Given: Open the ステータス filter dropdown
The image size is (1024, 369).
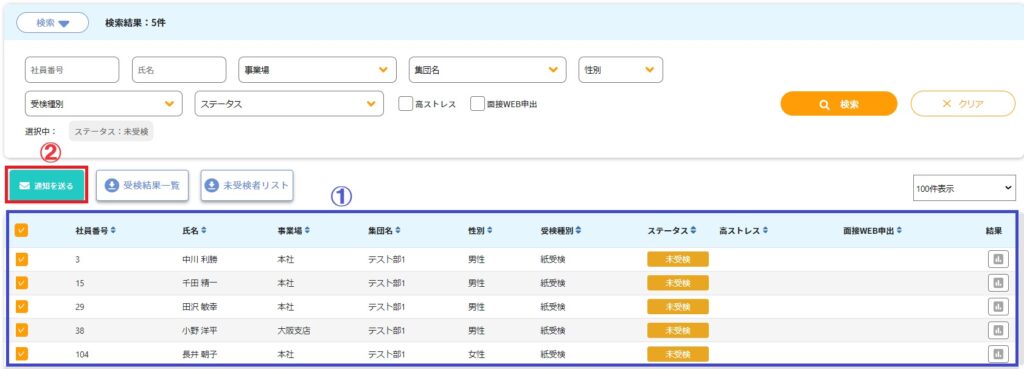Looking at the screenshot, I should click(289, 104).
